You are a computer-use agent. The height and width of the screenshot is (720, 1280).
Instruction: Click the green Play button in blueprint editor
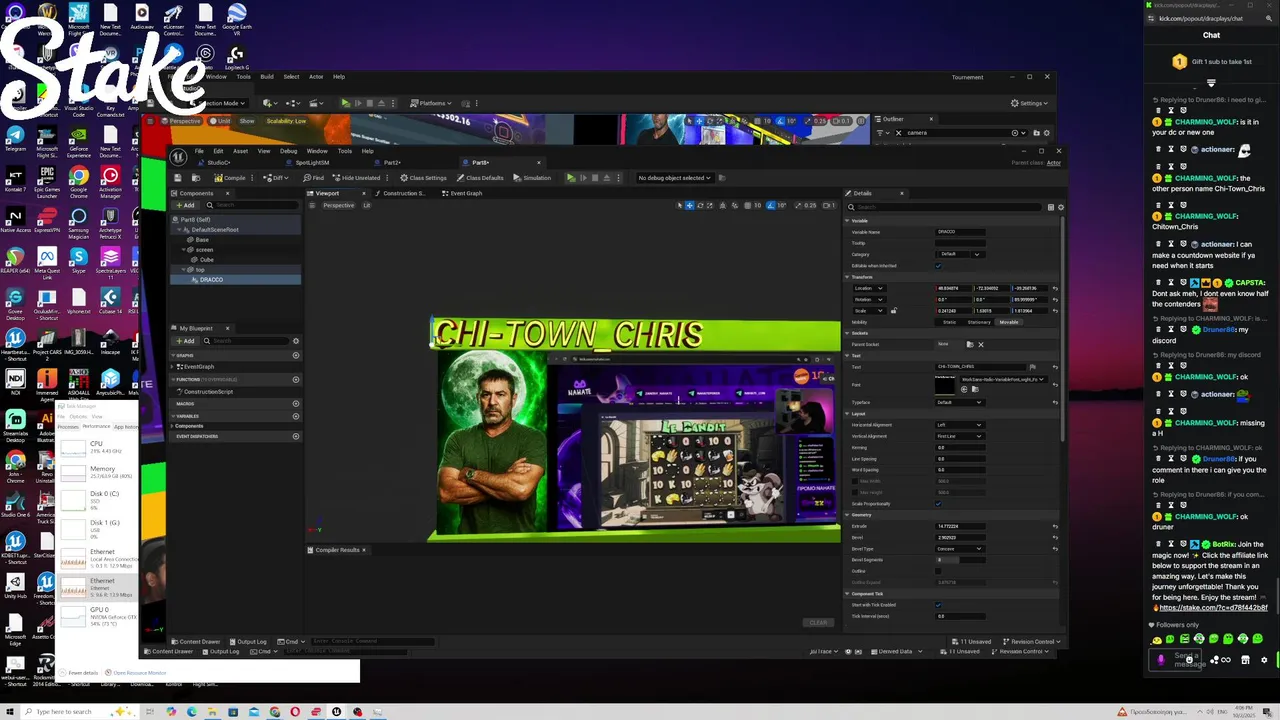(571, 178)
